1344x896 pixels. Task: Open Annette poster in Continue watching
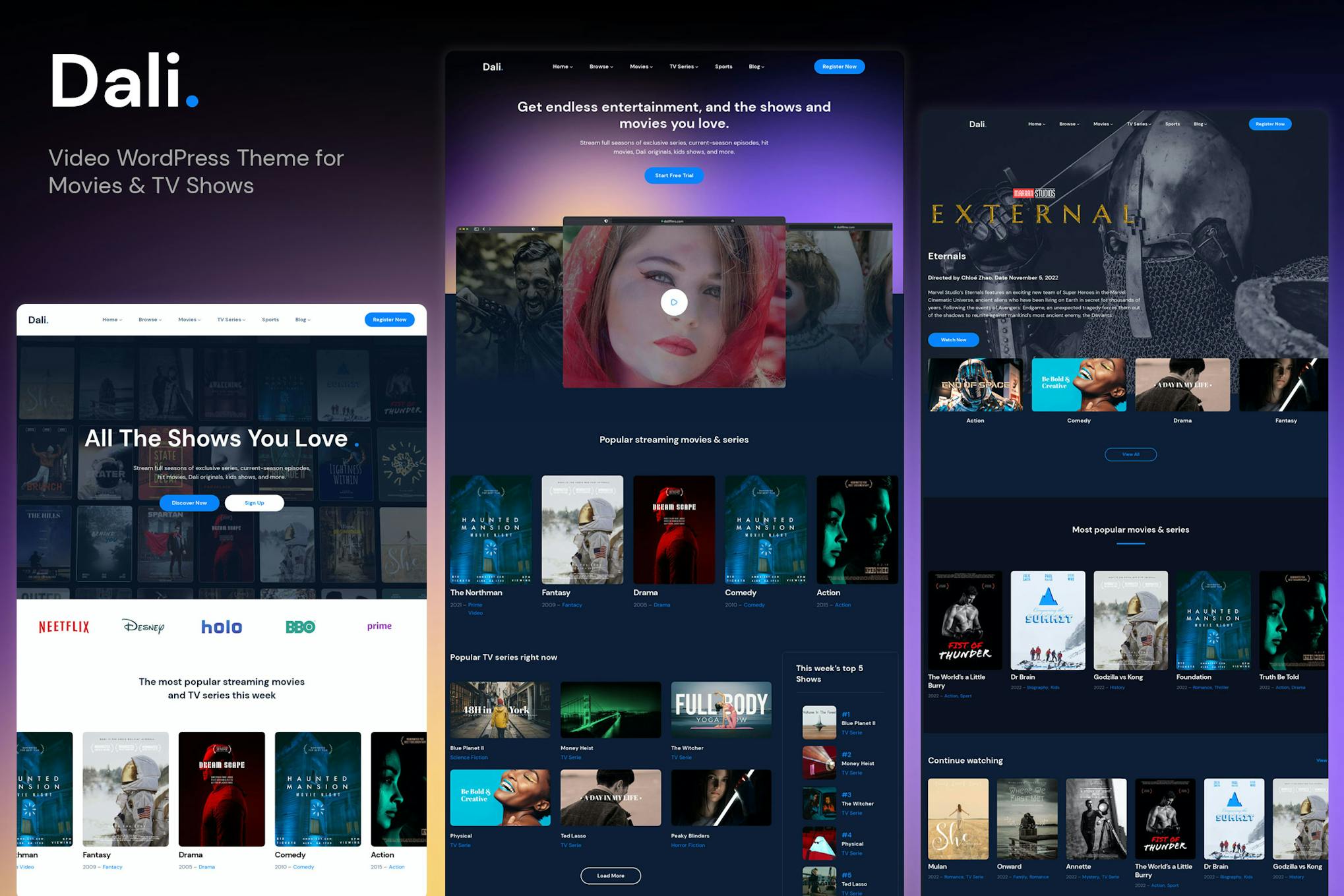point(1096,819)
